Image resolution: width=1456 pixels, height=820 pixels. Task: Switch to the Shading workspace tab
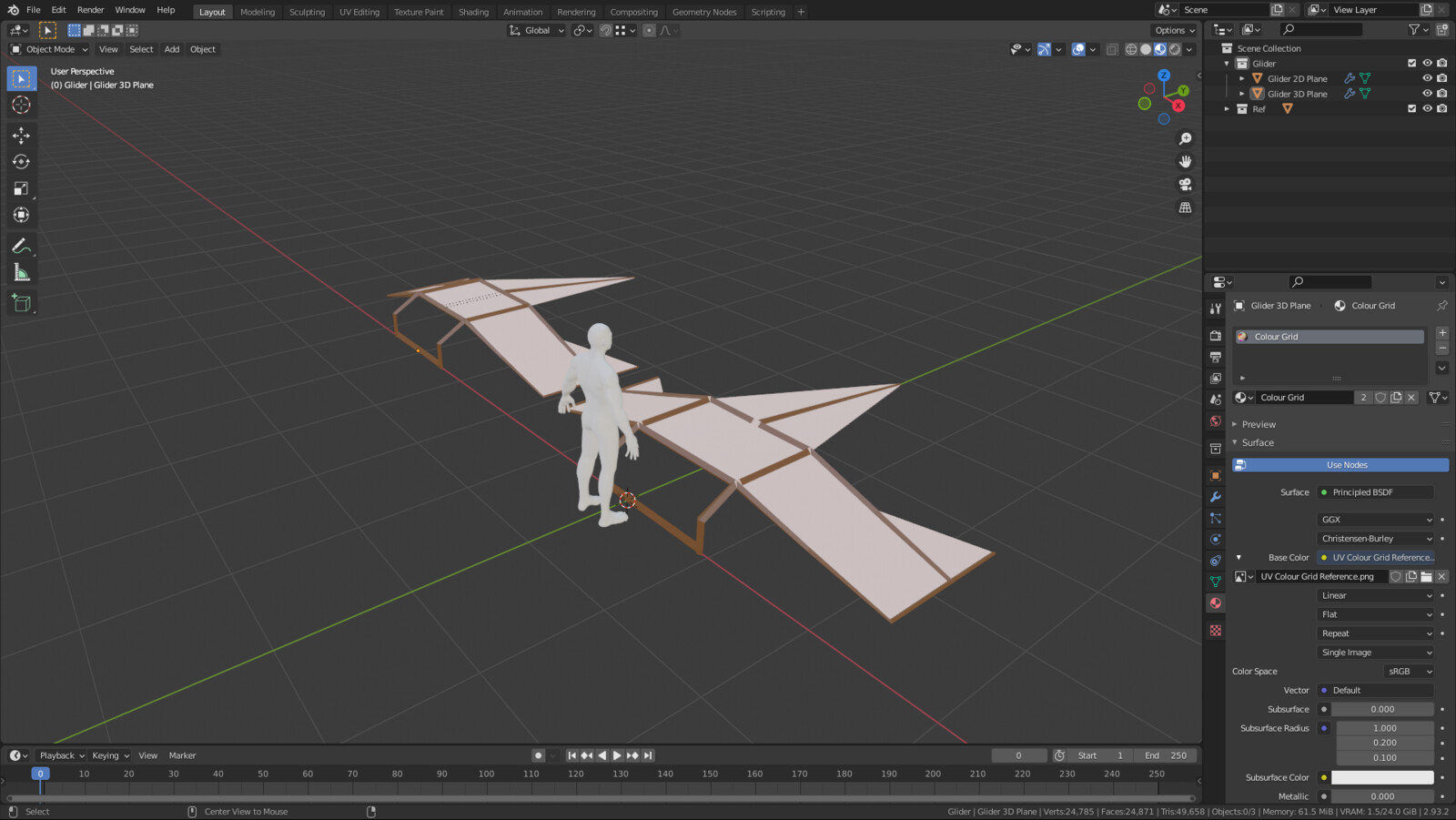click(x=473, y=12)
